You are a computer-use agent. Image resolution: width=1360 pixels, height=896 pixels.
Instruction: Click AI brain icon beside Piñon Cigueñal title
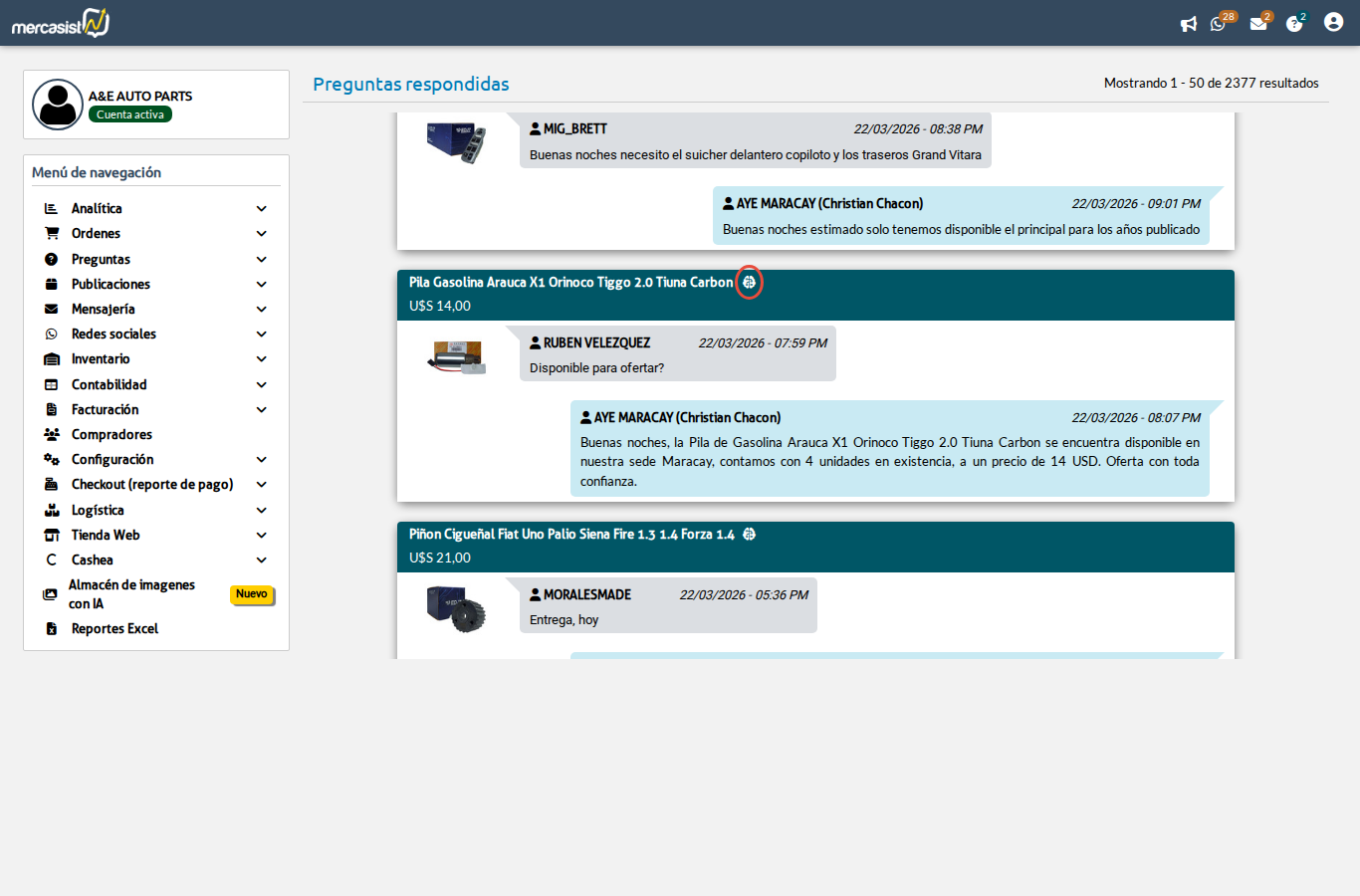point(750,535)
